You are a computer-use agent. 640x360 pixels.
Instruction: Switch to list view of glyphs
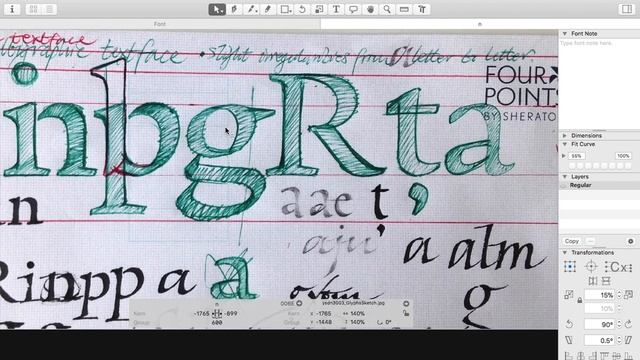[x=49, y=9]
